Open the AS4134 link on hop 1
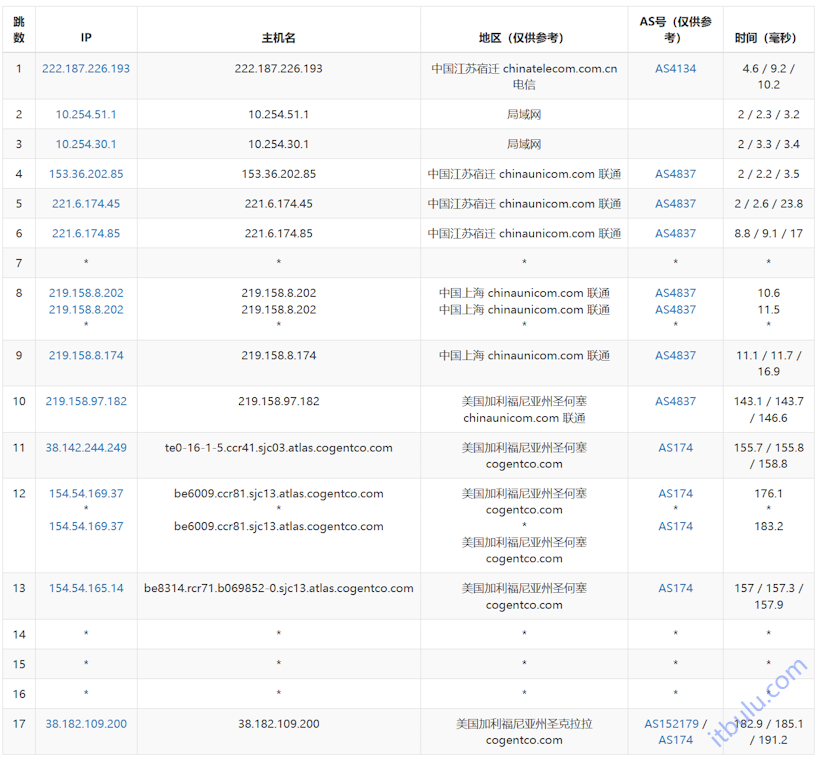The image size is (820, 760). [675, 69]
